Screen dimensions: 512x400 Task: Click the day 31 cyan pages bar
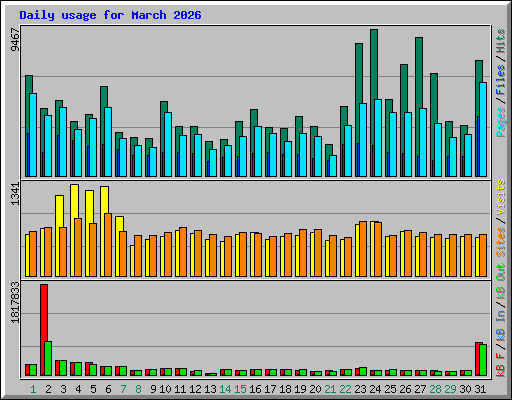[x=483, y=129]
